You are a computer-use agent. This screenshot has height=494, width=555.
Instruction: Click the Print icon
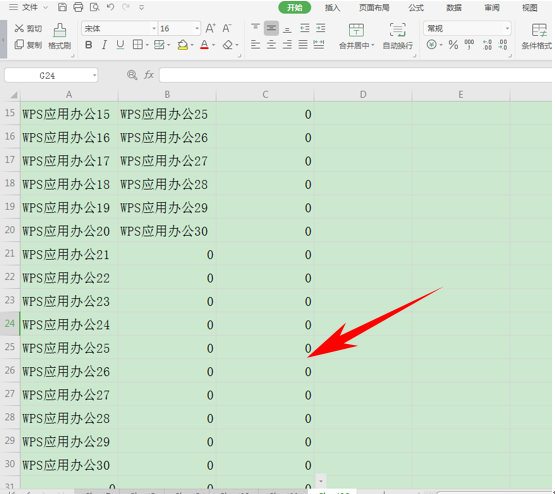pos(78,7)
